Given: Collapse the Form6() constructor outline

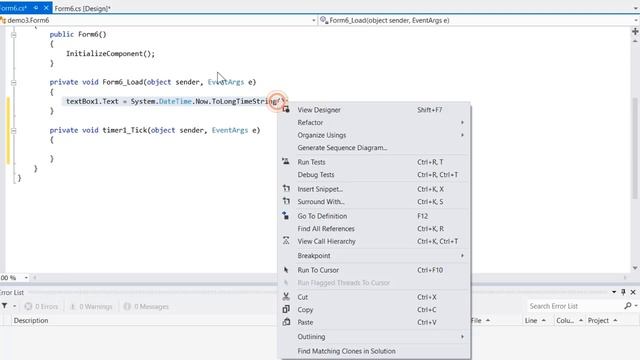Looking at the screenshot, I should [13, 35].
